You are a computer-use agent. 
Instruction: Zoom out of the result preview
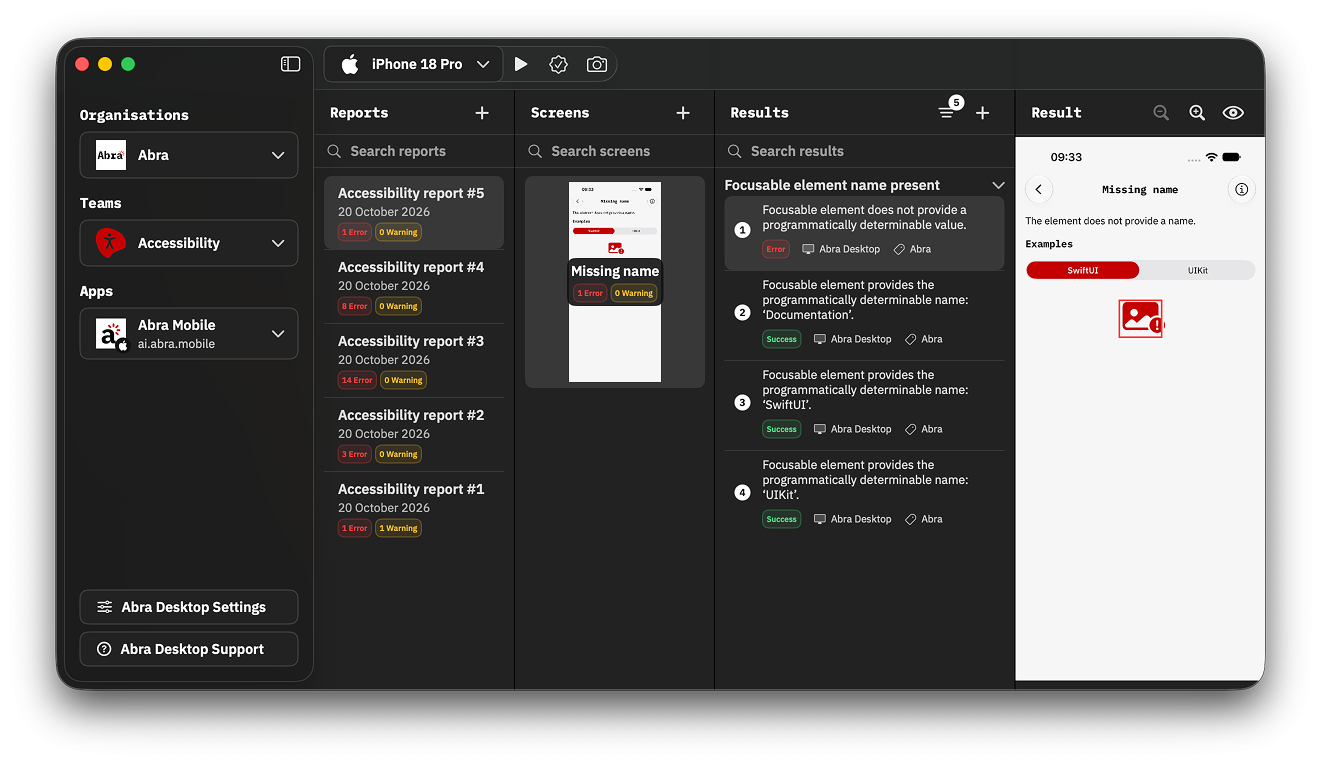coord(1161,113)
